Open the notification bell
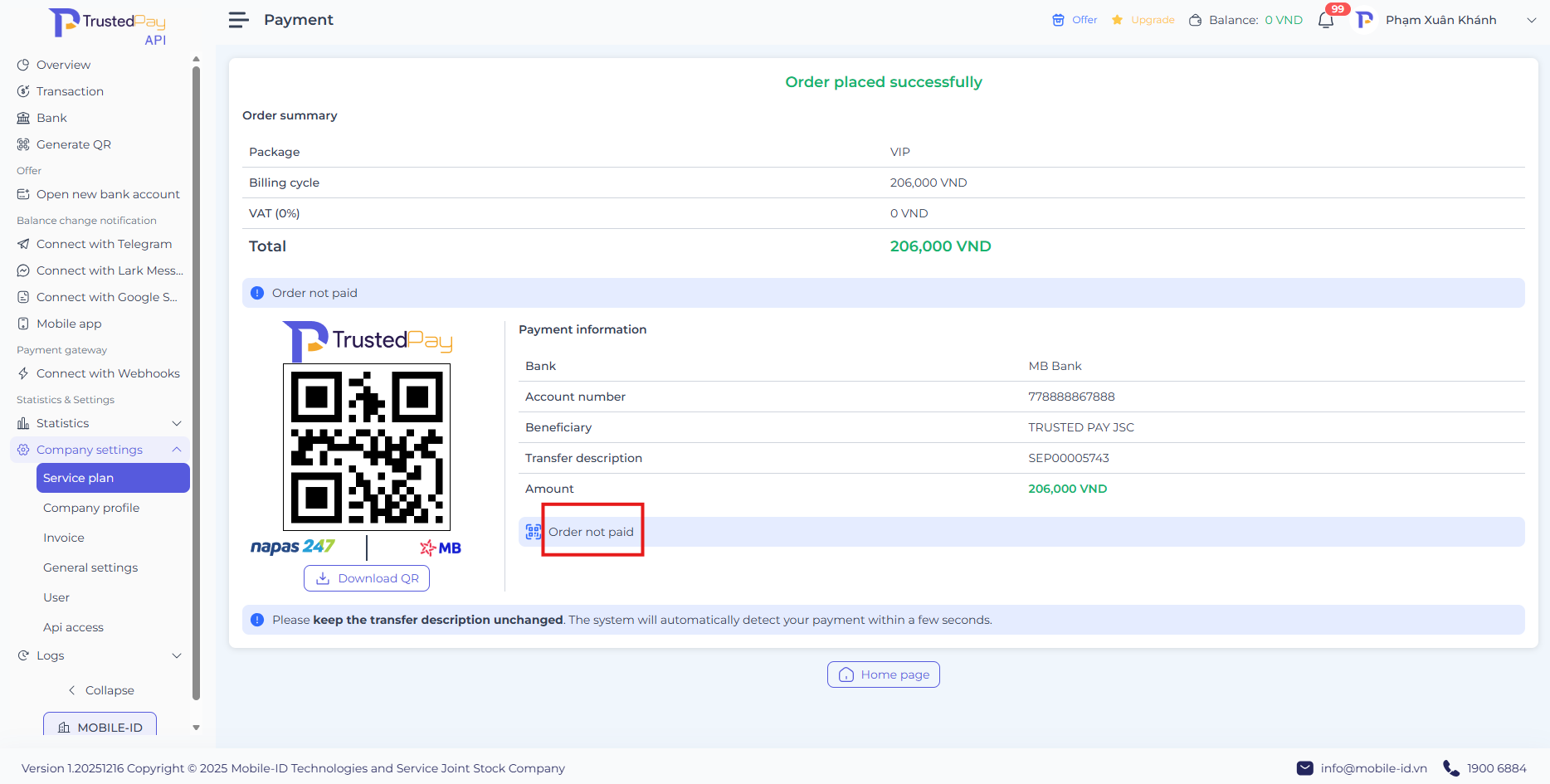Viewport: 1550px width, 784px height. (x=1326, y=20)
